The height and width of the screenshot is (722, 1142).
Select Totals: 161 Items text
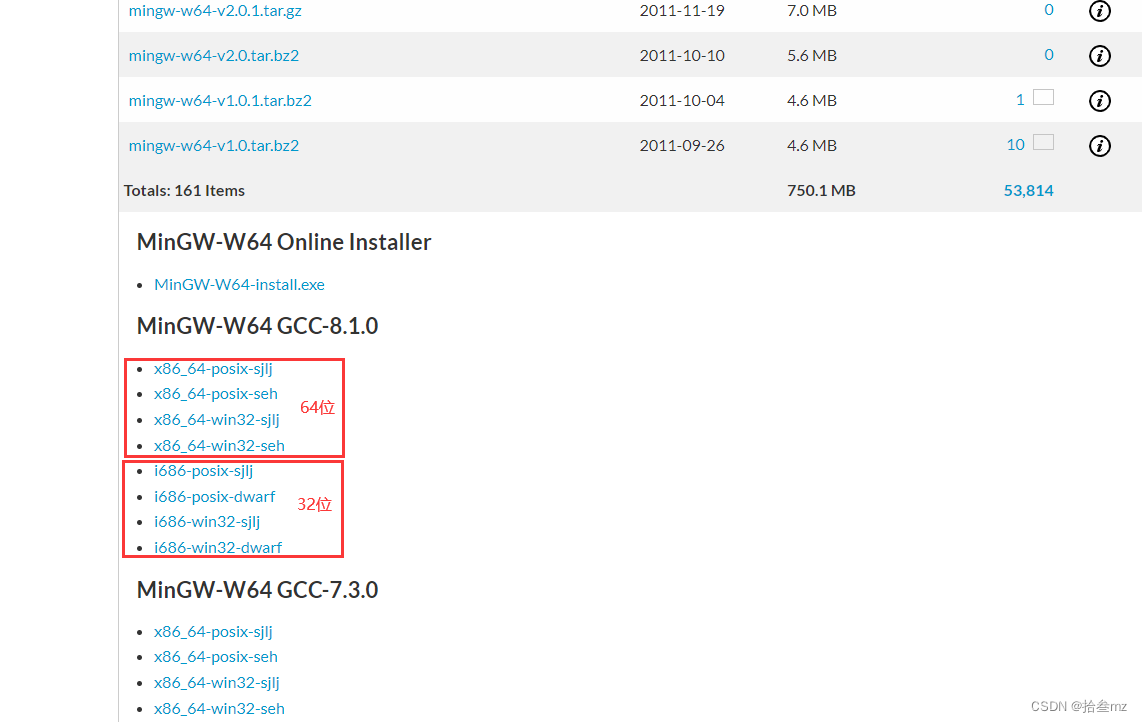(184, 191)
